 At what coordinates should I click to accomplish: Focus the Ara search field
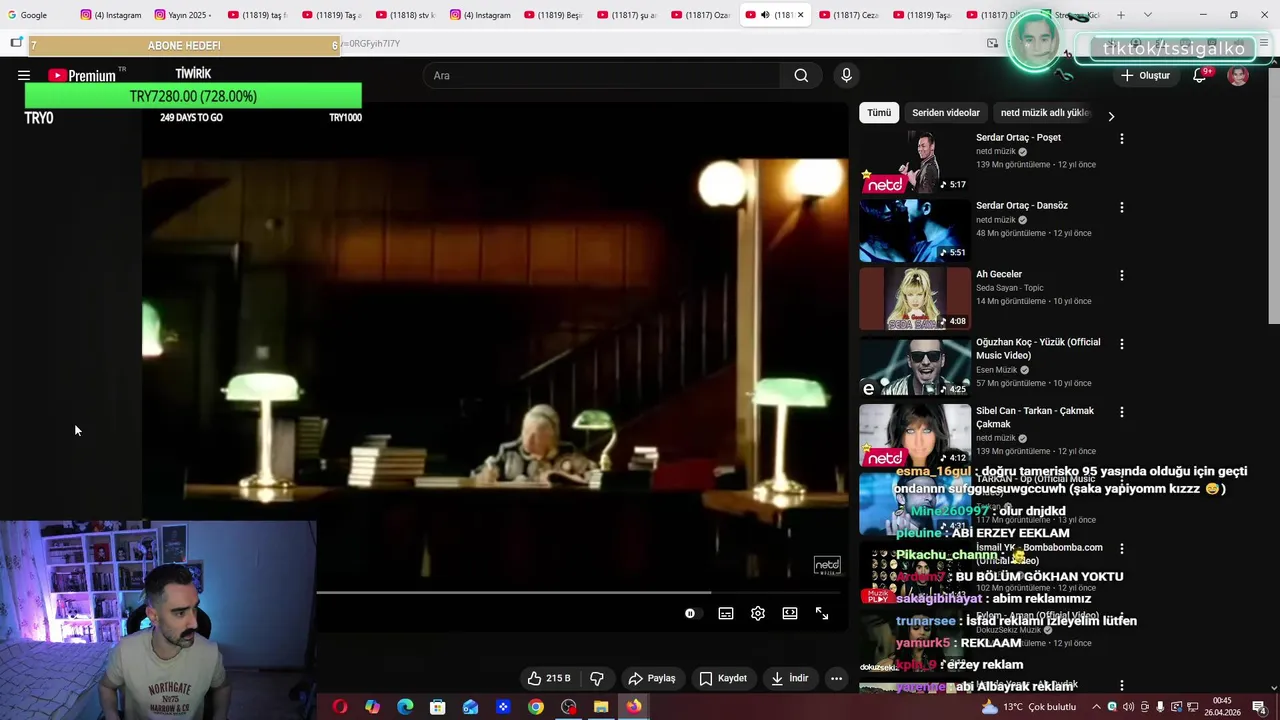[x=602, y=76]
